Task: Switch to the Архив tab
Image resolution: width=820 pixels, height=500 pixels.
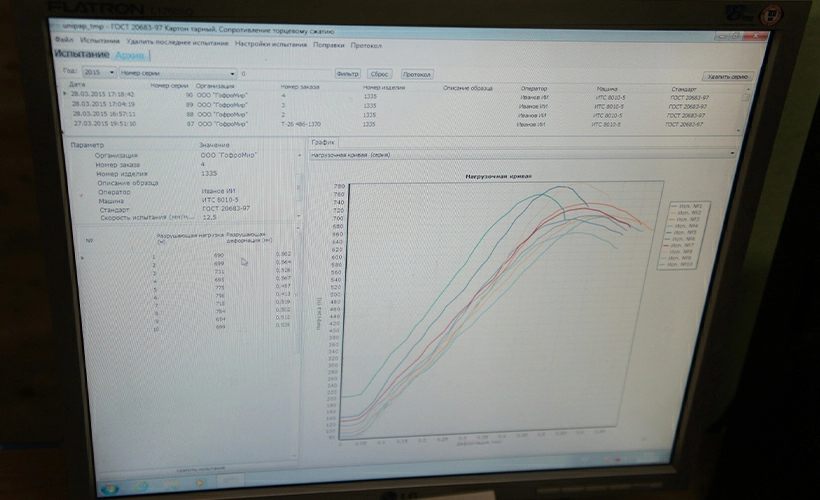Action: pyautogui.click(x=130, y=55)
